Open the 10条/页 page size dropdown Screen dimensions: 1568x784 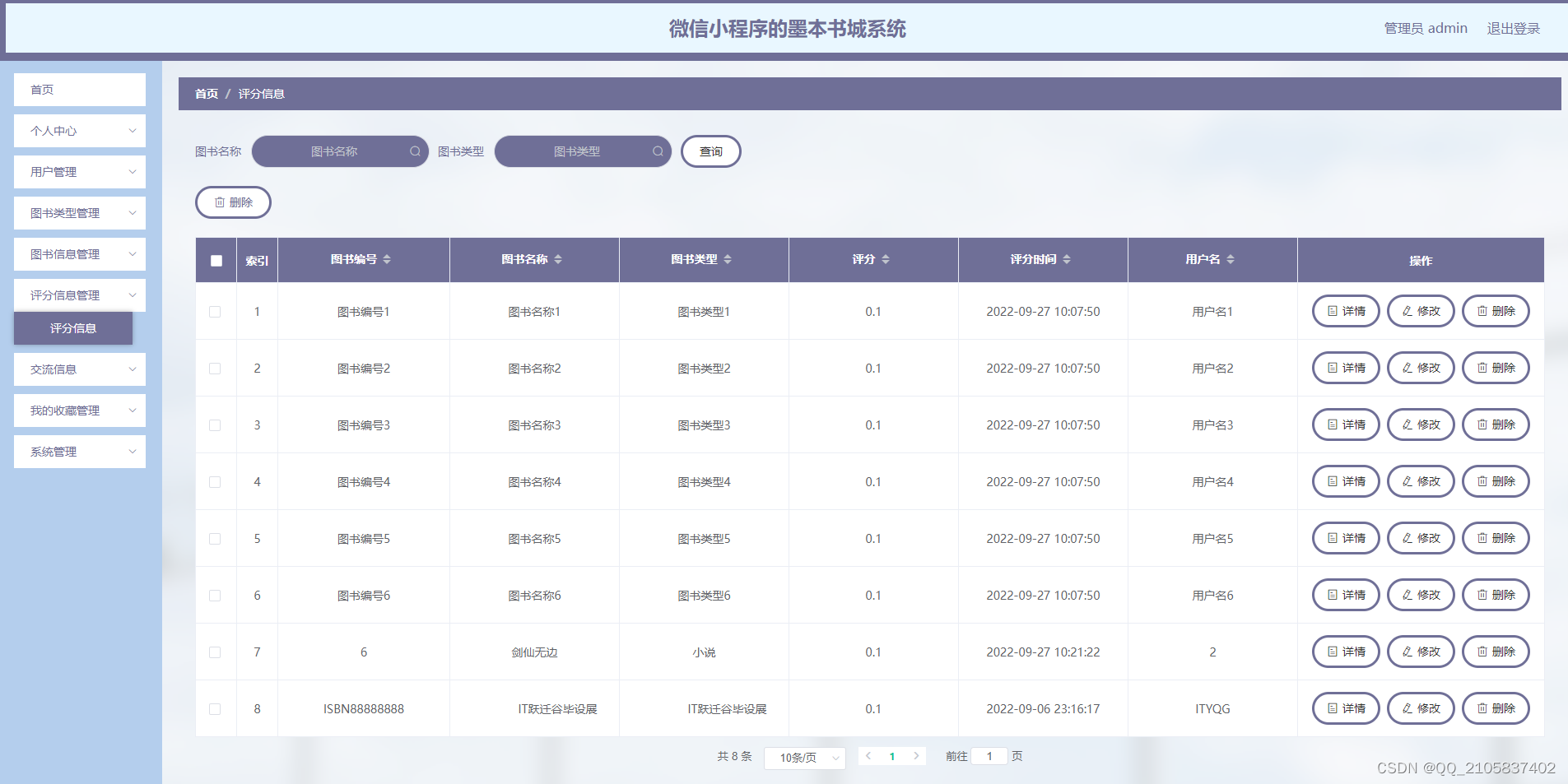click(x=805, y=758)
